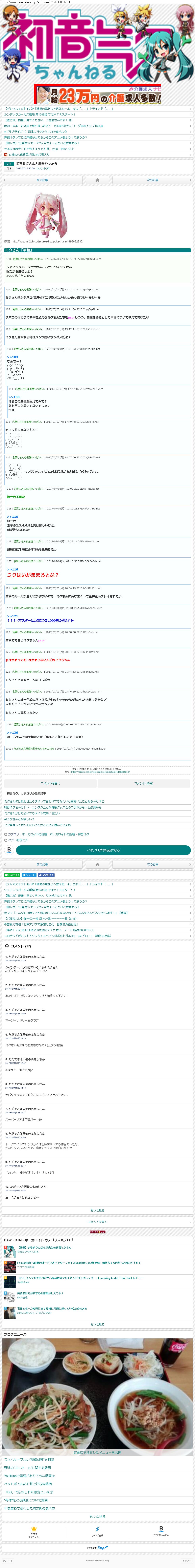195x1568 pixels.
Task: Expand もっと見る under ブログニュース links
Action: (98, 1516)
